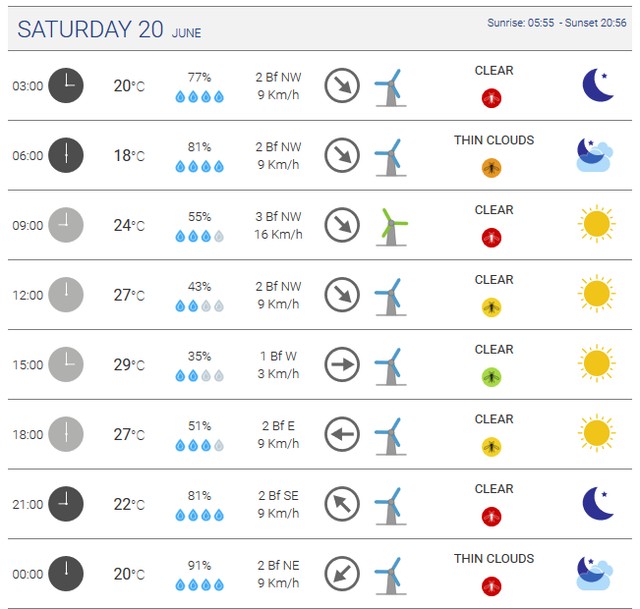Click the cloudy night icon at 06:00
640x609 pixels.
(x=594, y=155)
